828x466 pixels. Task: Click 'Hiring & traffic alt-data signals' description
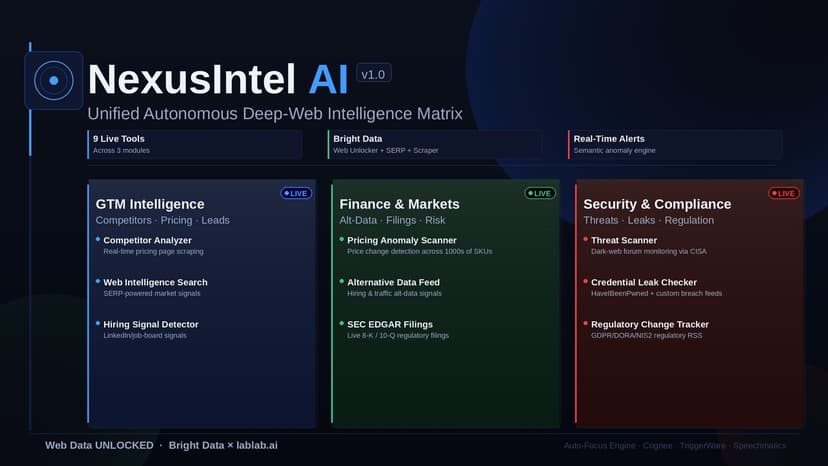coord(394,293)
